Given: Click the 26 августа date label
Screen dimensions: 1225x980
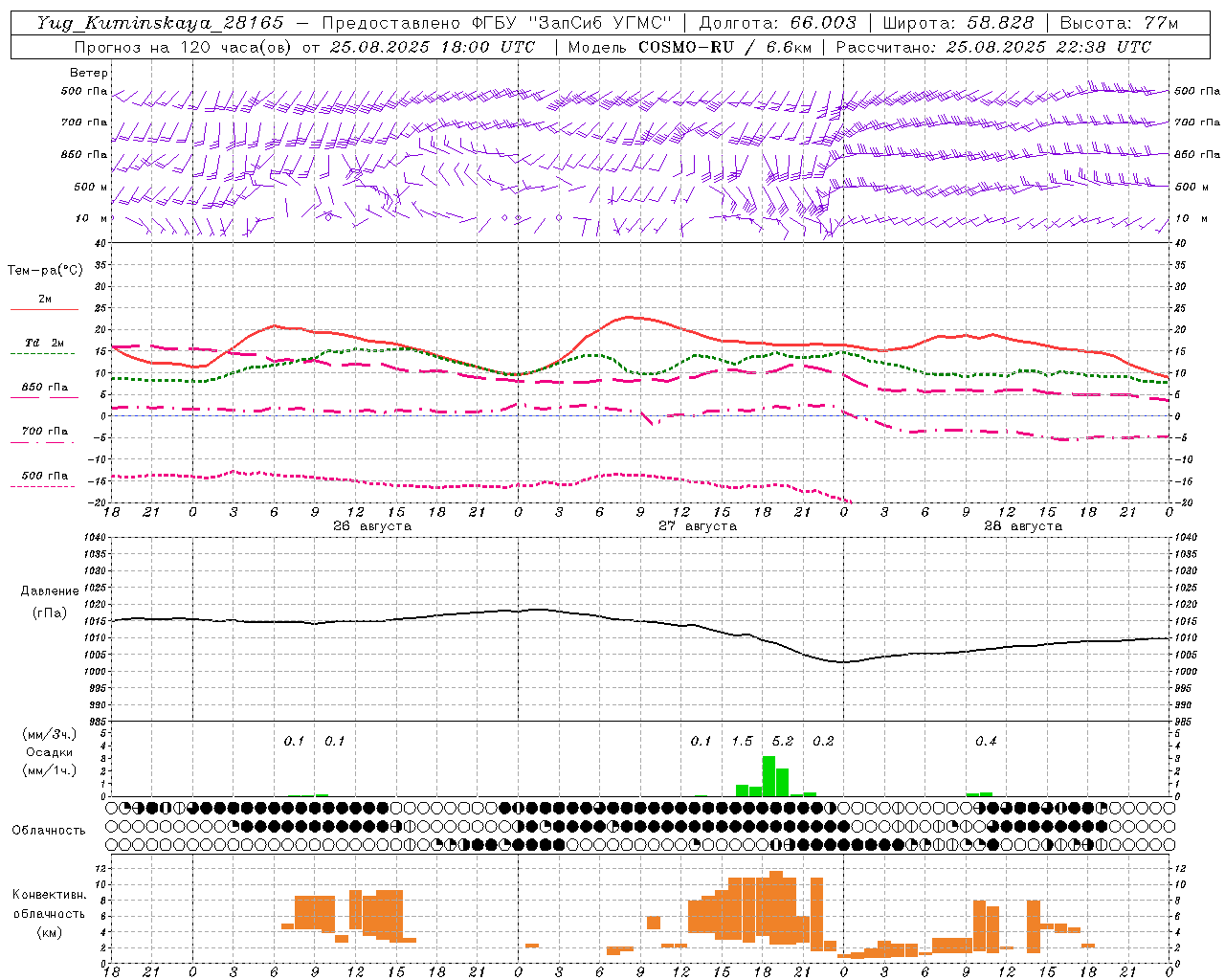Looking at the screenshot, I should coord(372,526).
